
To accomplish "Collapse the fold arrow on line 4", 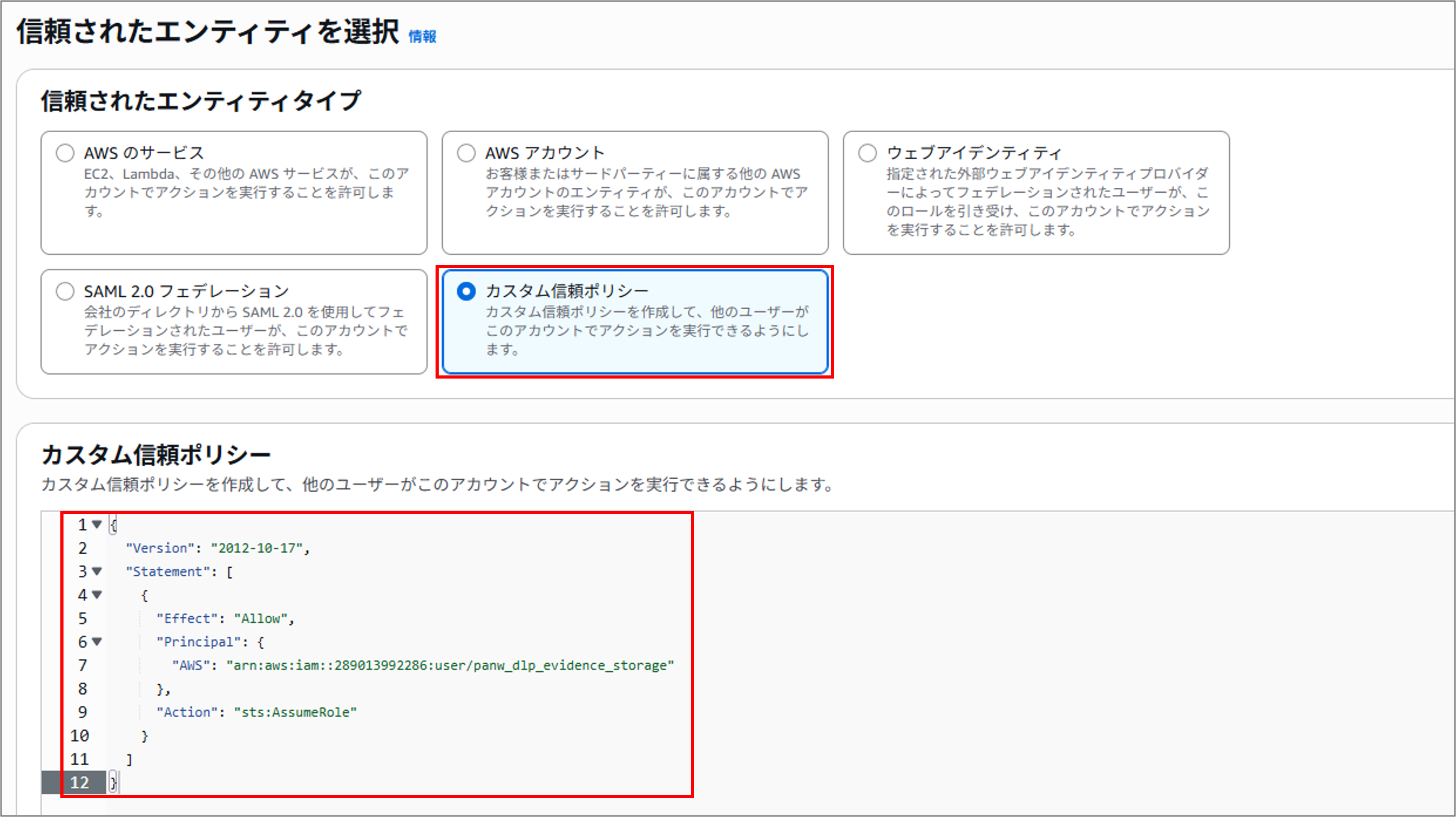I will click(x=97, y=594).
